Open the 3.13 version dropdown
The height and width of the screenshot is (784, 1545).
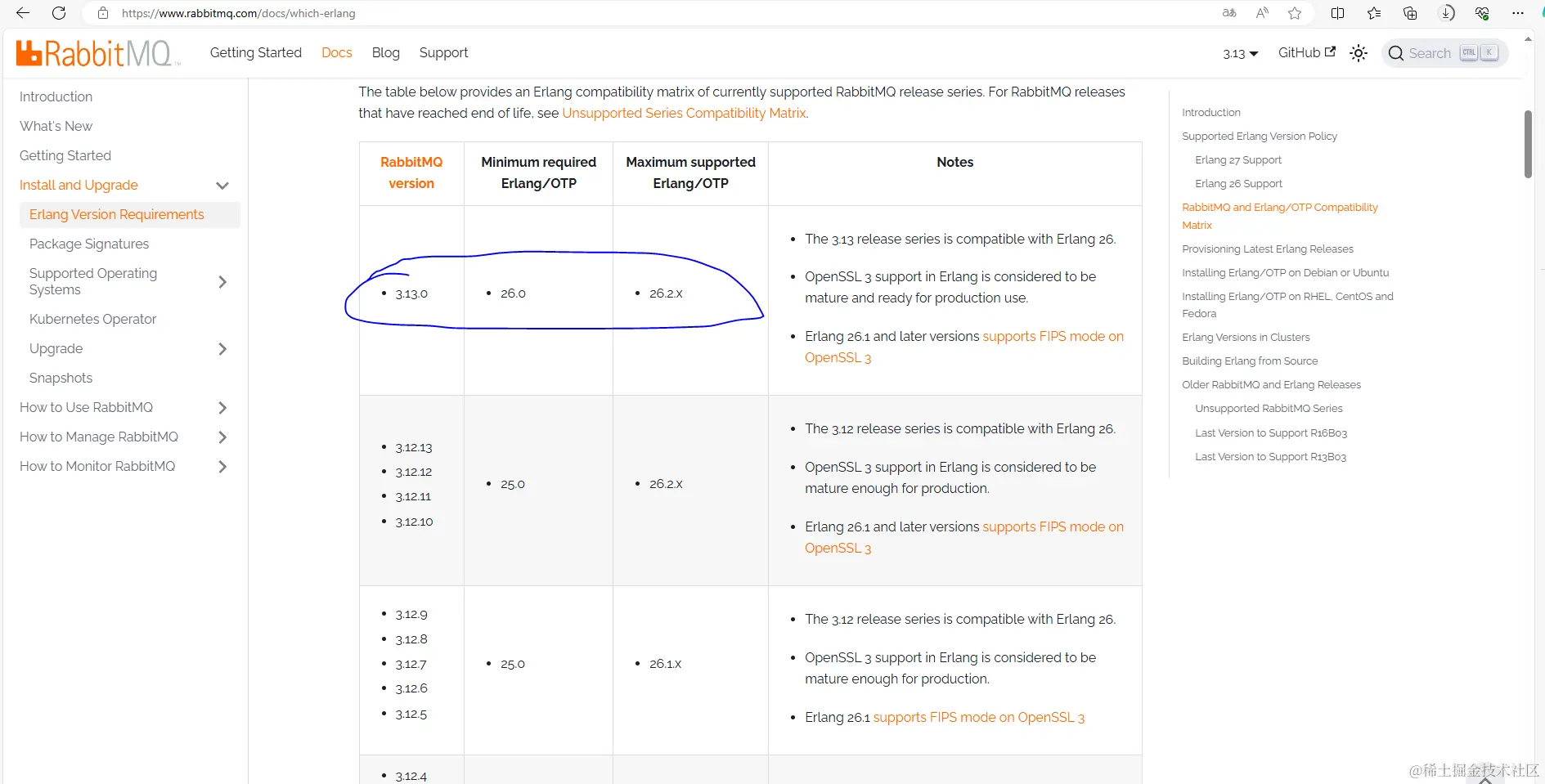(1241, 54)
